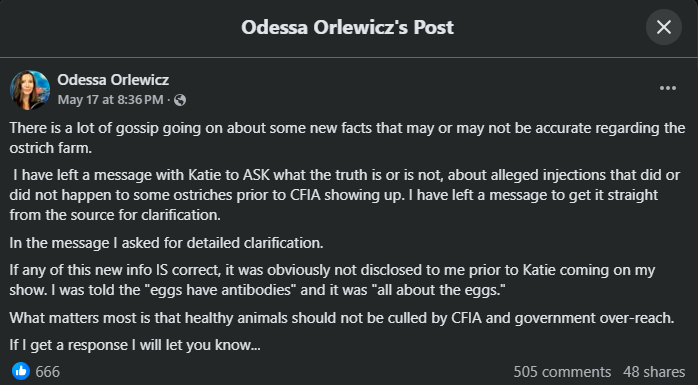The width and height of the screenshot is (698, 385).
Task: Click "In the message I asked for detailed clarification."
Action: (x=166, y=243)
